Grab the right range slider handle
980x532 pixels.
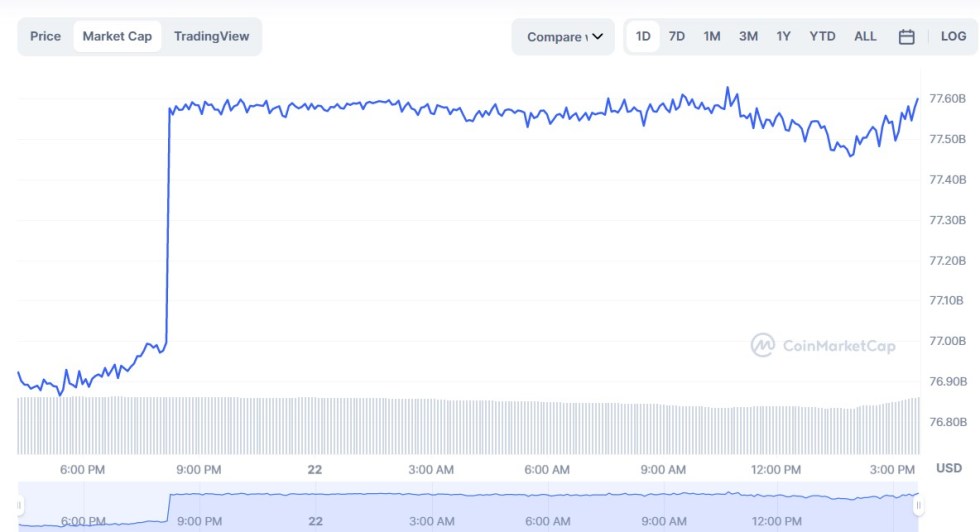[x=918, y=506]
